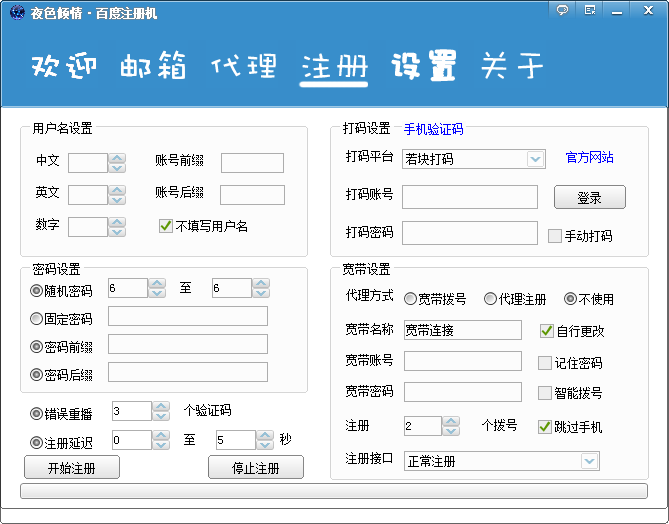Click the 英文 number field
669x524 pixels.
[x=88, y=195]
